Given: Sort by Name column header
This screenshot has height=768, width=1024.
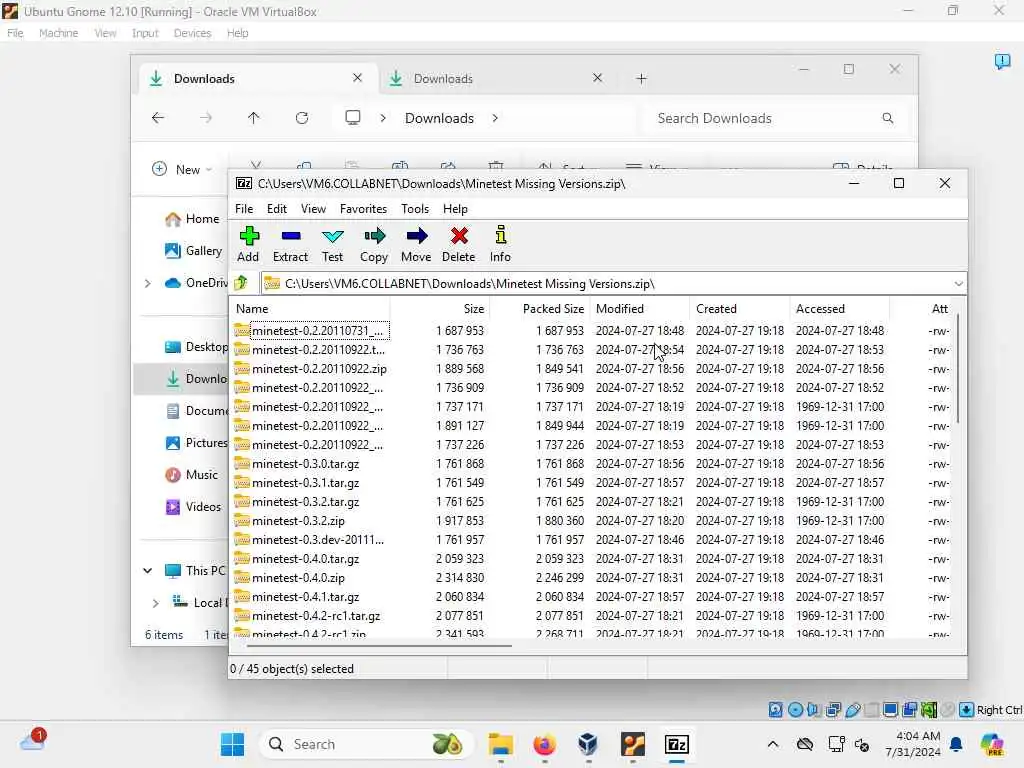Looking at the screenshot, I should [310, 309].
